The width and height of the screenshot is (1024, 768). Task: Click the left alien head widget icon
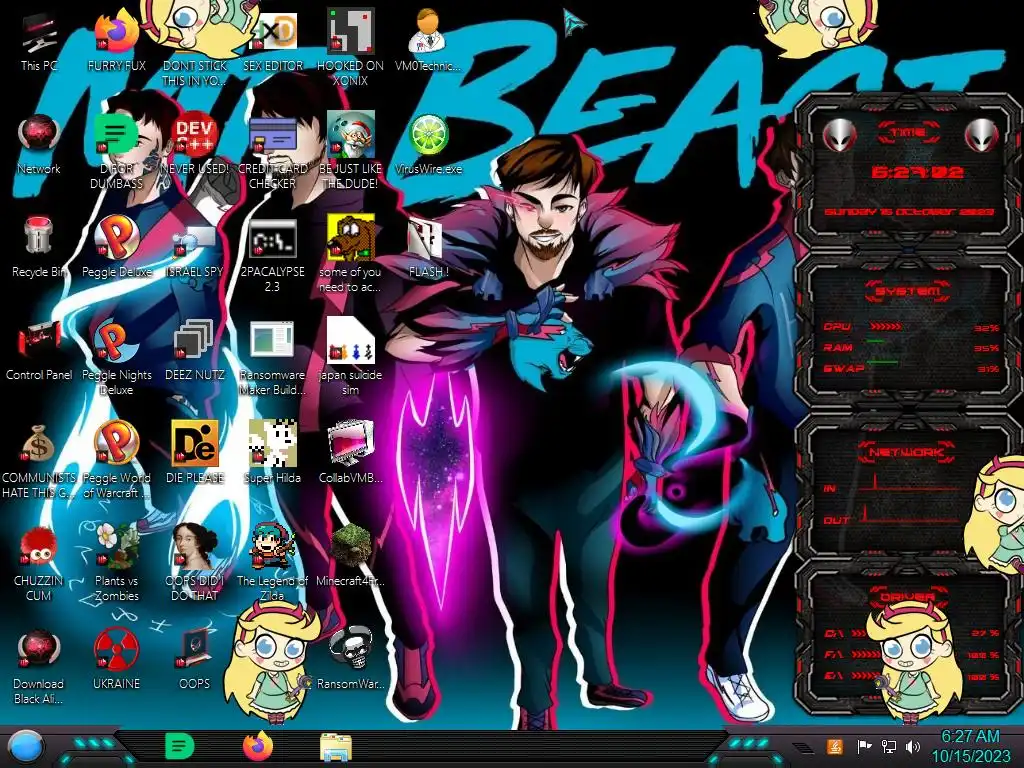[x=839, y=135]
